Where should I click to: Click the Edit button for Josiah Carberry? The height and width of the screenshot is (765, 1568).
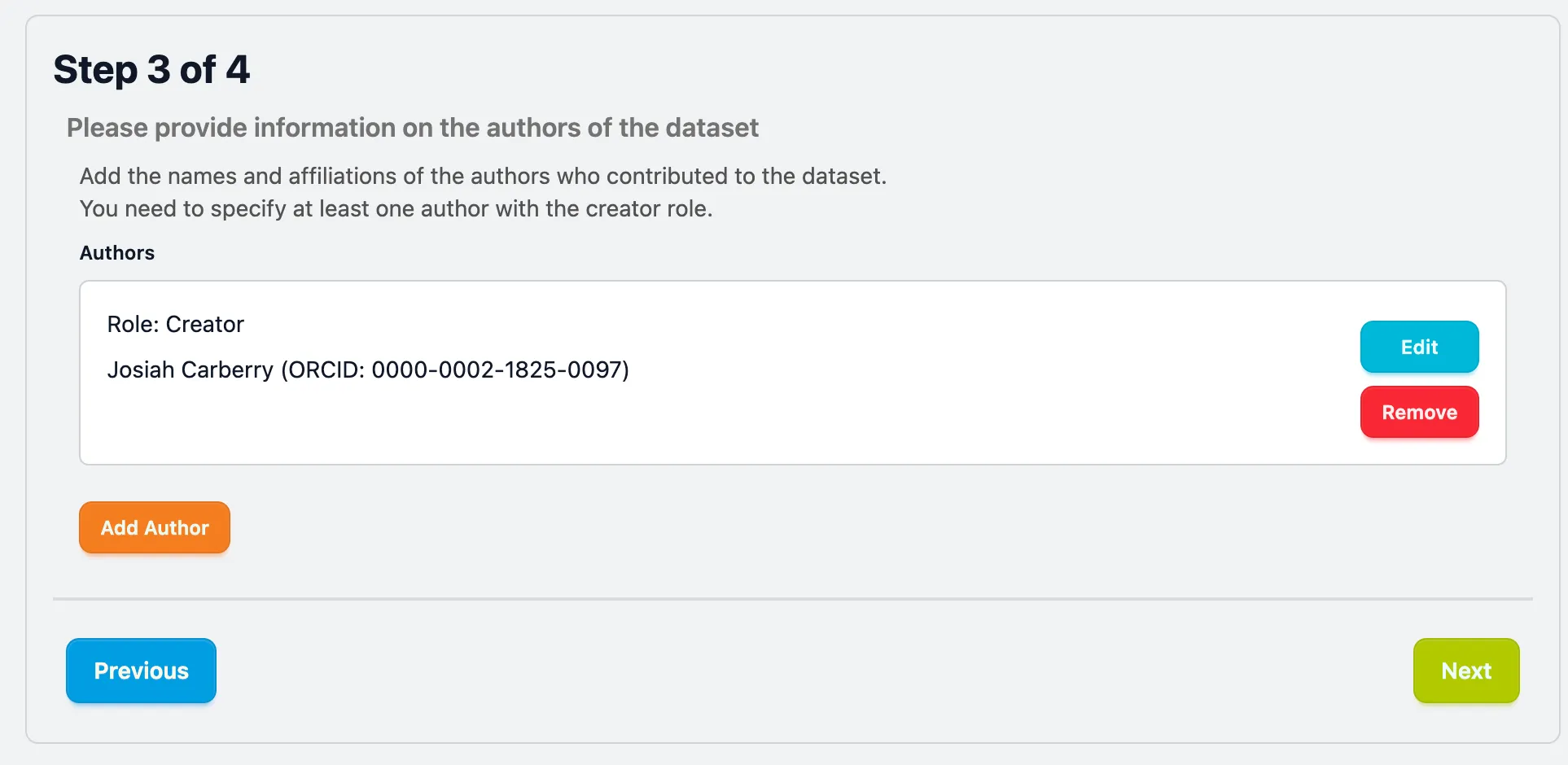pos(1418,347)
